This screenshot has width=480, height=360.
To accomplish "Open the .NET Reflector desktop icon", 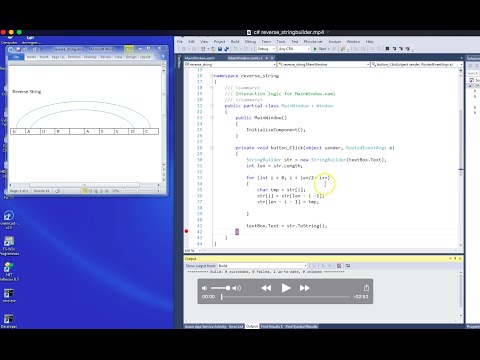I will [x=9, y=271].
